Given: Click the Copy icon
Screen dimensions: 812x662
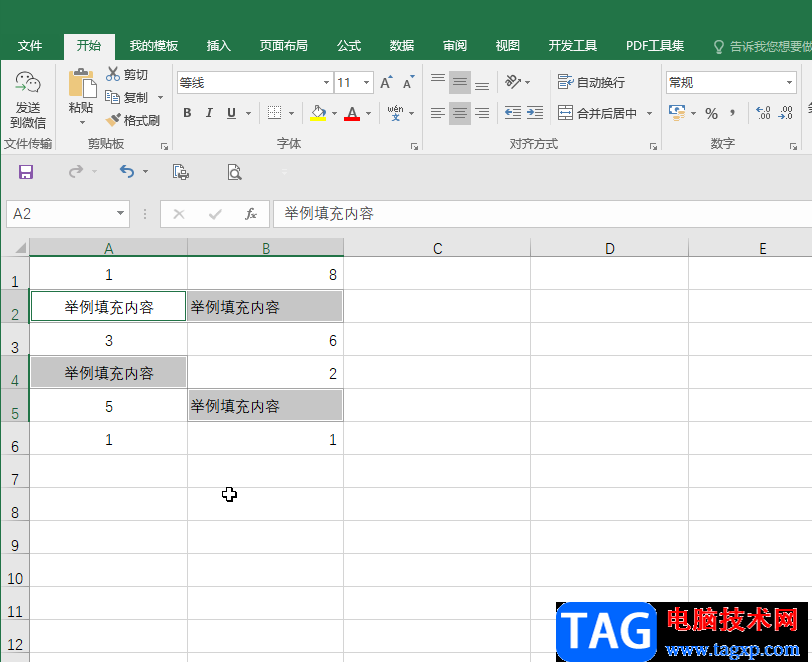Looking at the screenshot, I should tap(112, 97).
